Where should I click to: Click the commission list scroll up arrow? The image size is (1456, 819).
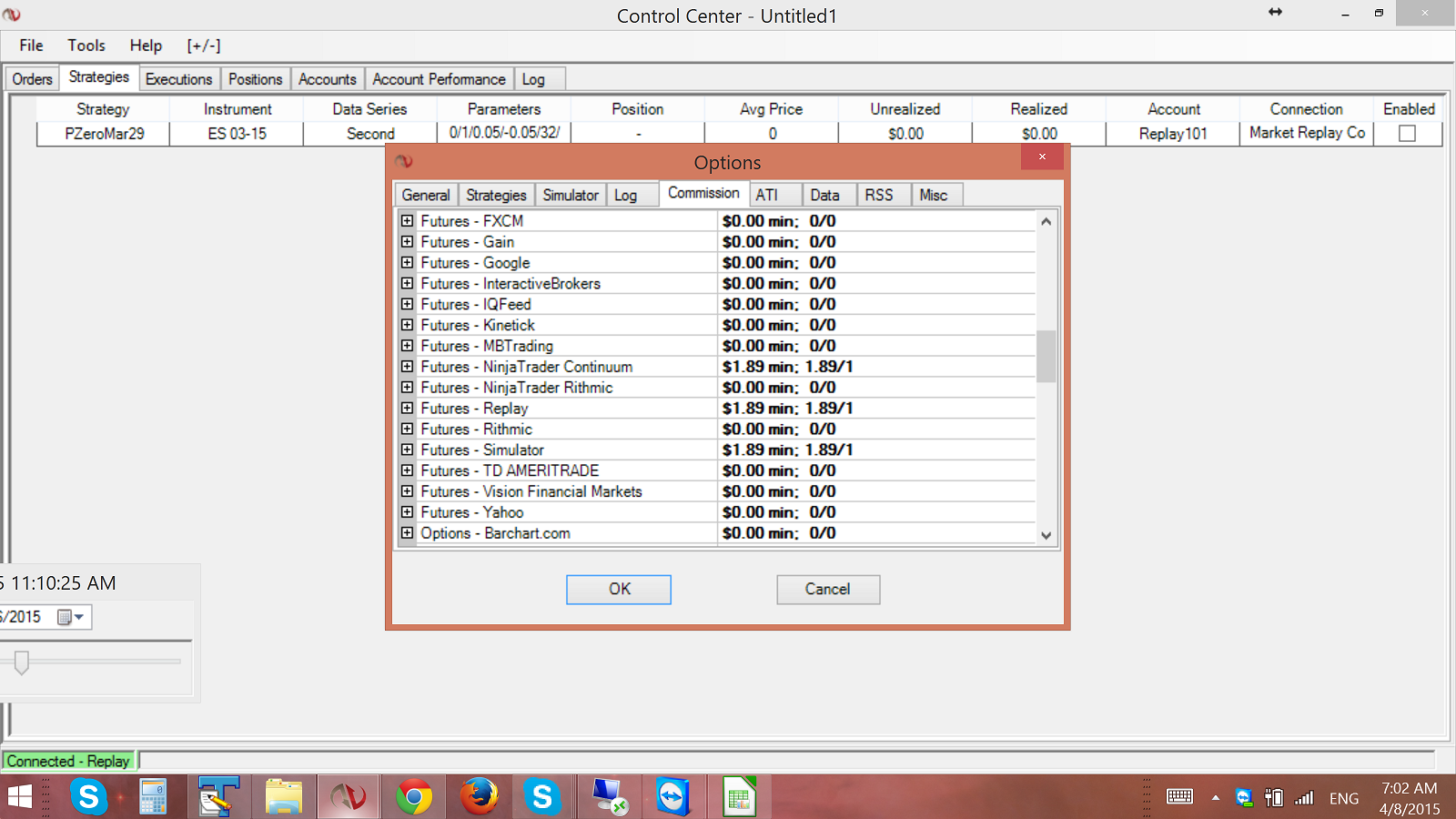pos(1046,221)
